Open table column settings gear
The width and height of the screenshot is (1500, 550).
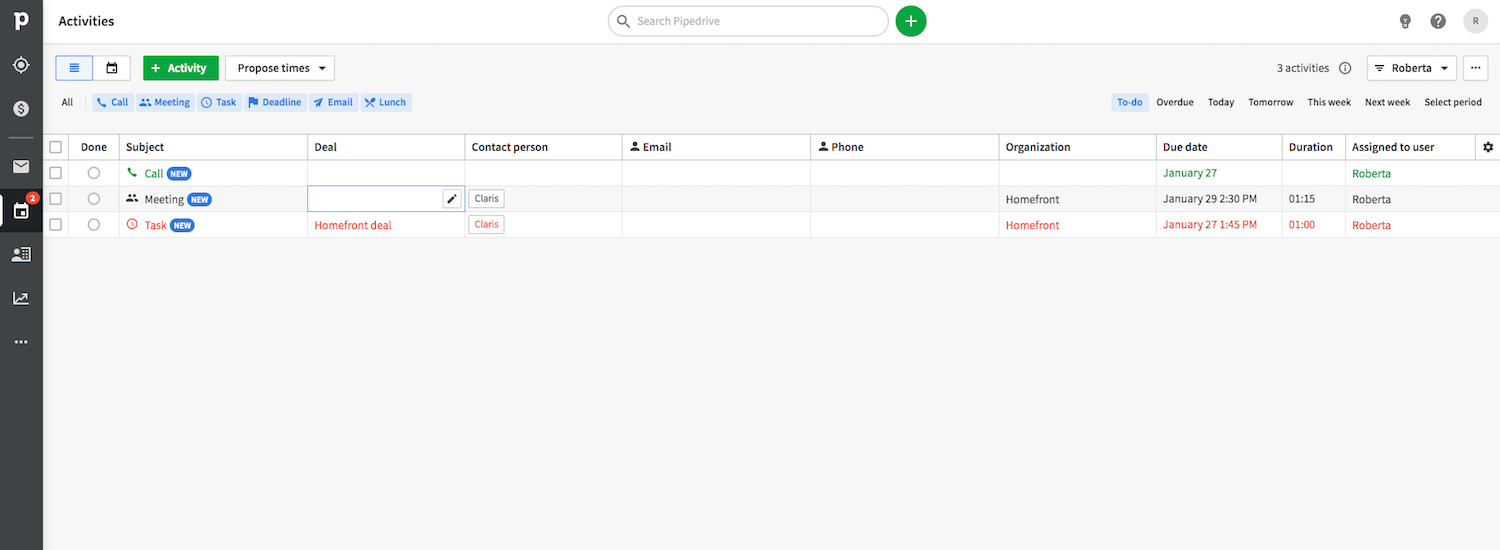click(x=1488, y=147)
